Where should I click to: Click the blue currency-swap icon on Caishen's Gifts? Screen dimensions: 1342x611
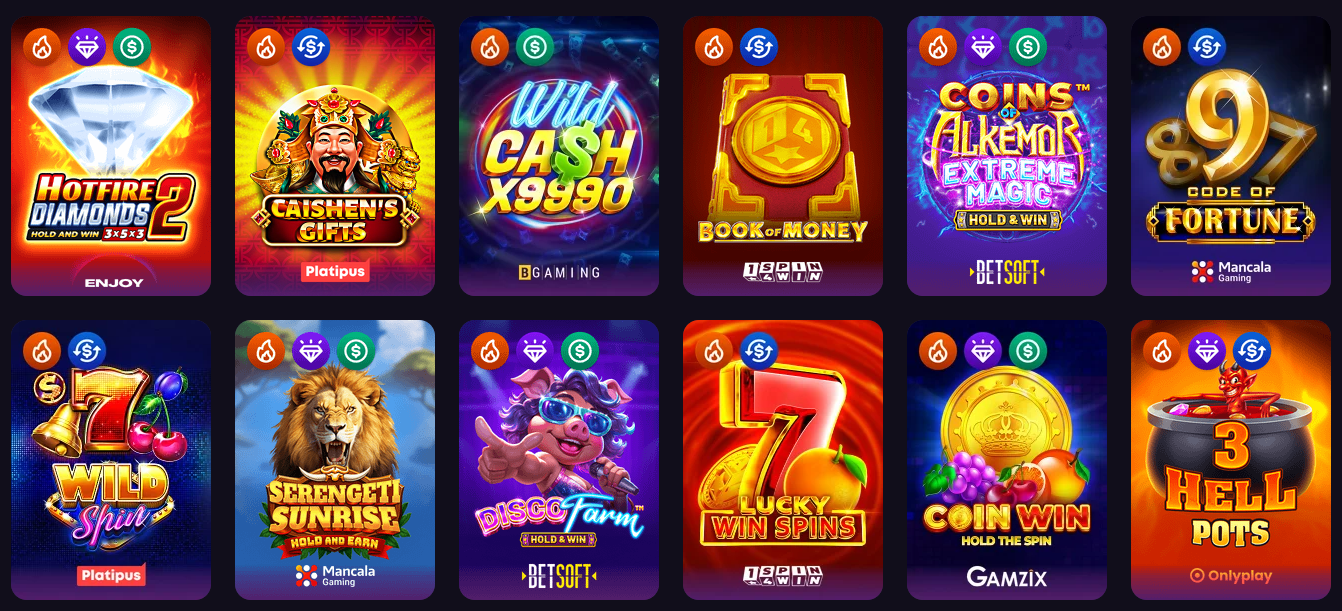coord(311,46)
